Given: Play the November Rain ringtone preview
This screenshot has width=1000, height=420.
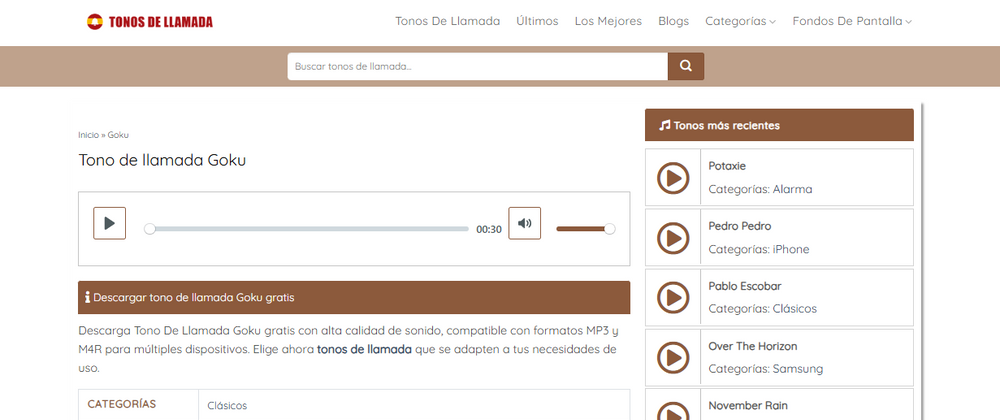Looking at the screenshot, I should (673, 411).
